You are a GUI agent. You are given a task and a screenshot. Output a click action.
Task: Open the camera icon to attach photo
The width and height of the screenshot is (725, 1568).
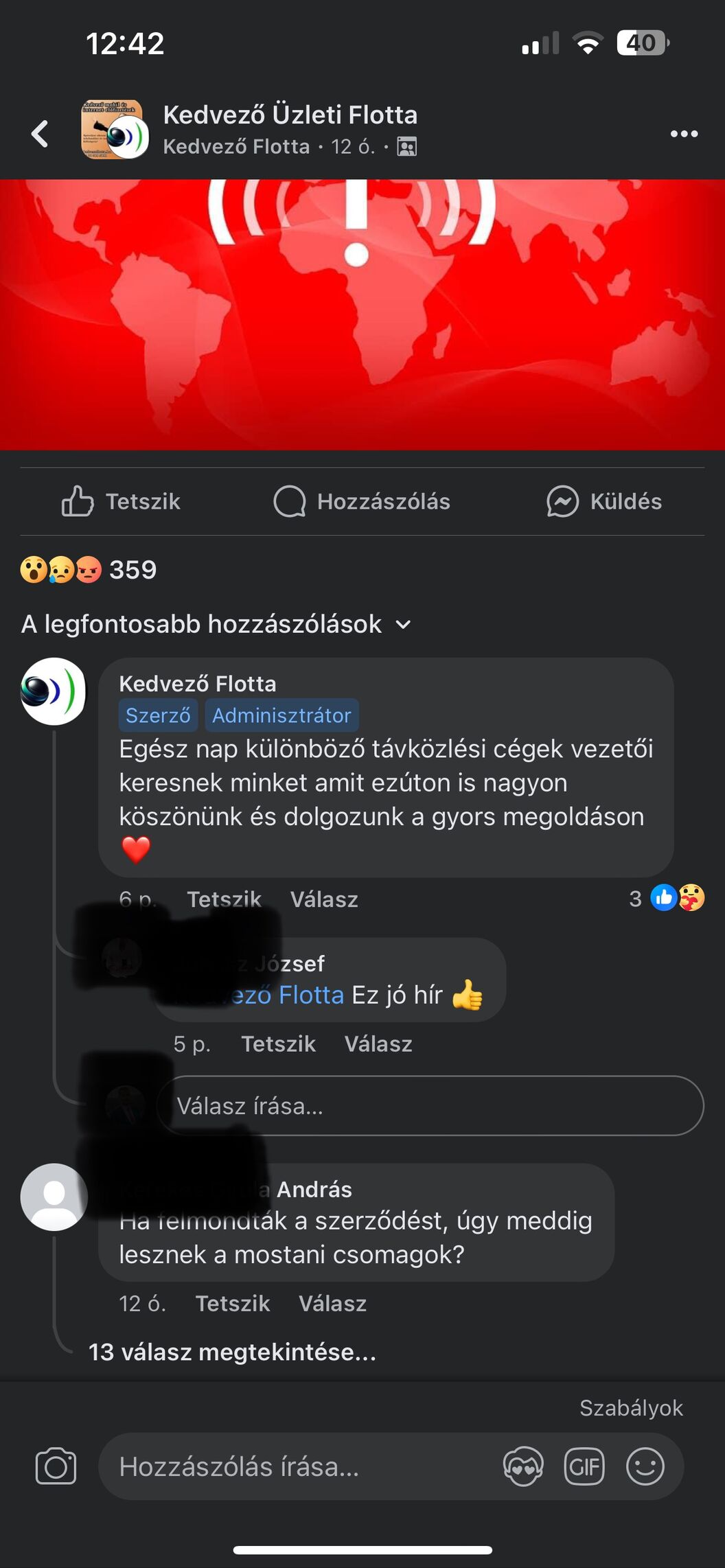(x=56, y=1466)
